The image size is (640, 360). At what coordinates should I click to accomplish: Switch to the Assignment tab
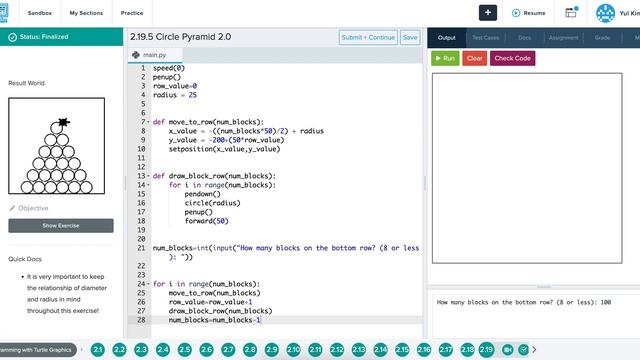[x=563, y=38]
